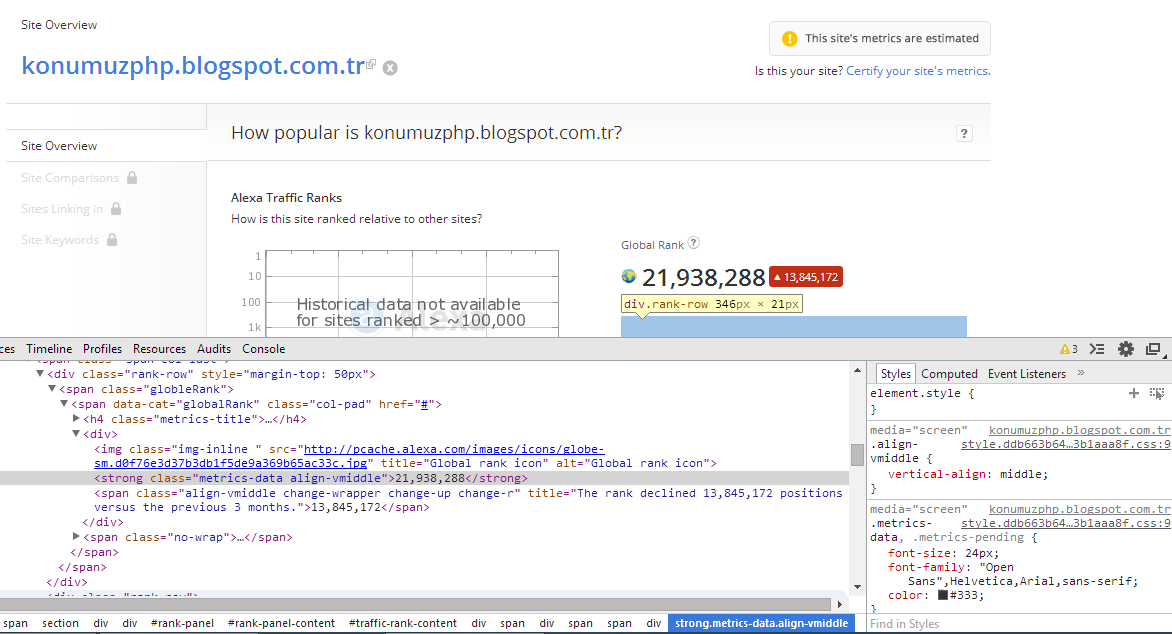Click the yellow warning icon in metrics notice

(x=789, y=39)
